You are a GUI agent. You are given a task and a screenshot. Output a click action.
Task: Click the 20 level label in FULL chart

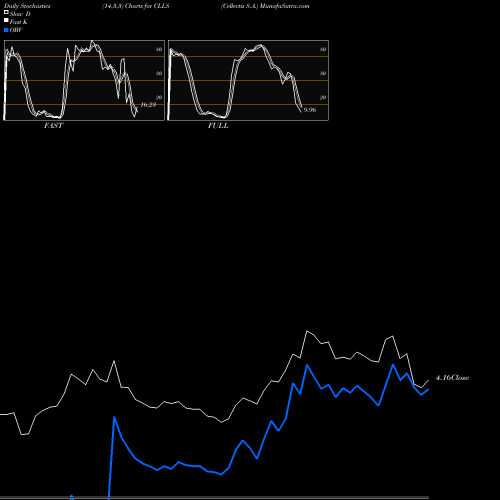[323, 97]
